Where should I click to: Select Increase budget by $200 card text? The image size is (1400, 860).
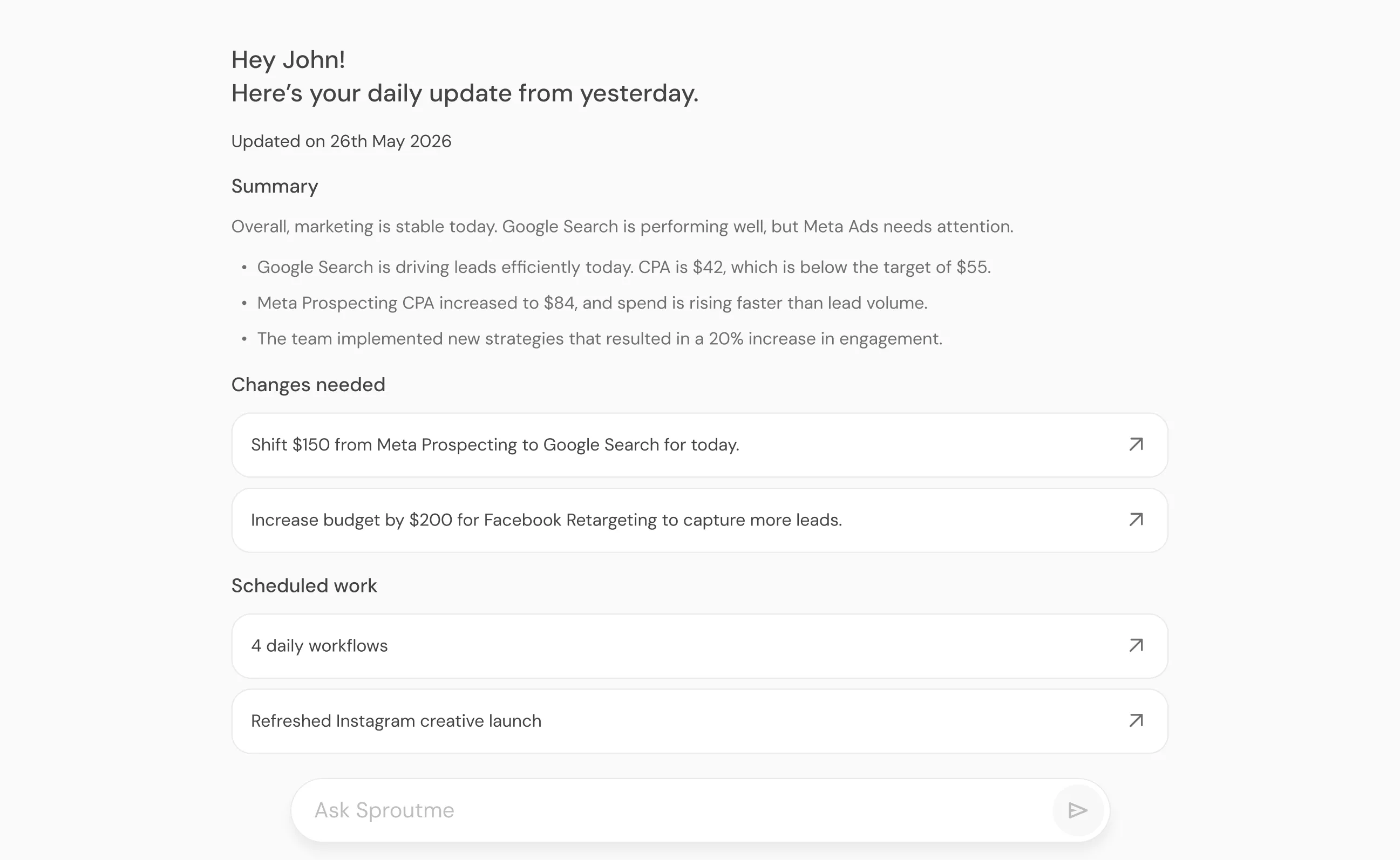[546, 520]
